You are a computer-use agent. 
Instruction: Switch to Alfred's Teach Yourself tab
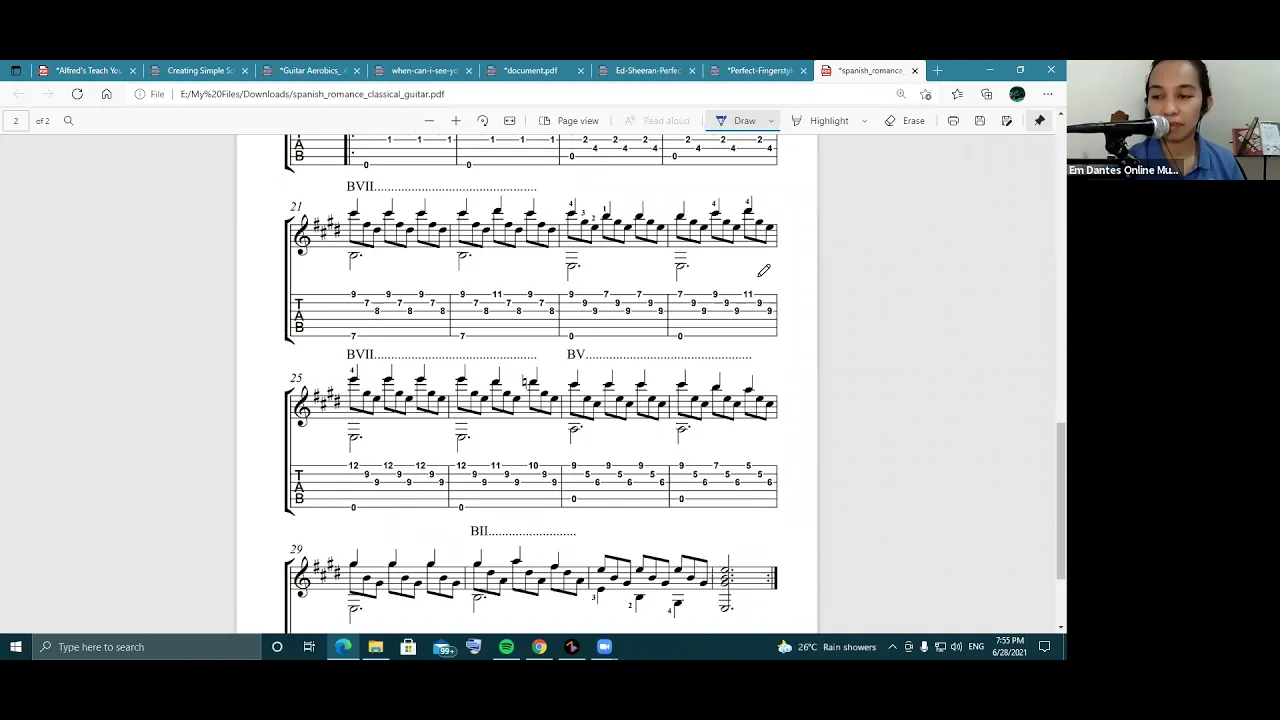[x=88, y=71]
